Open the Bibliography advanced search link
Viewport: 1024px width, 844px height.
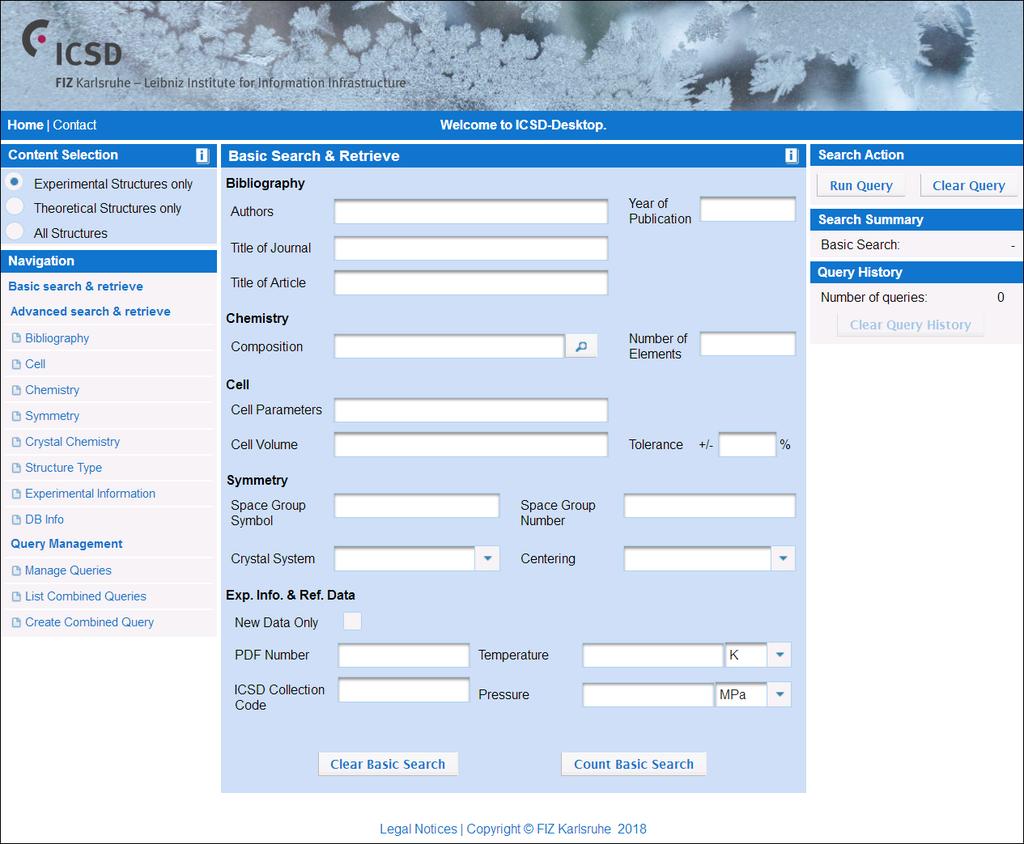57,338
